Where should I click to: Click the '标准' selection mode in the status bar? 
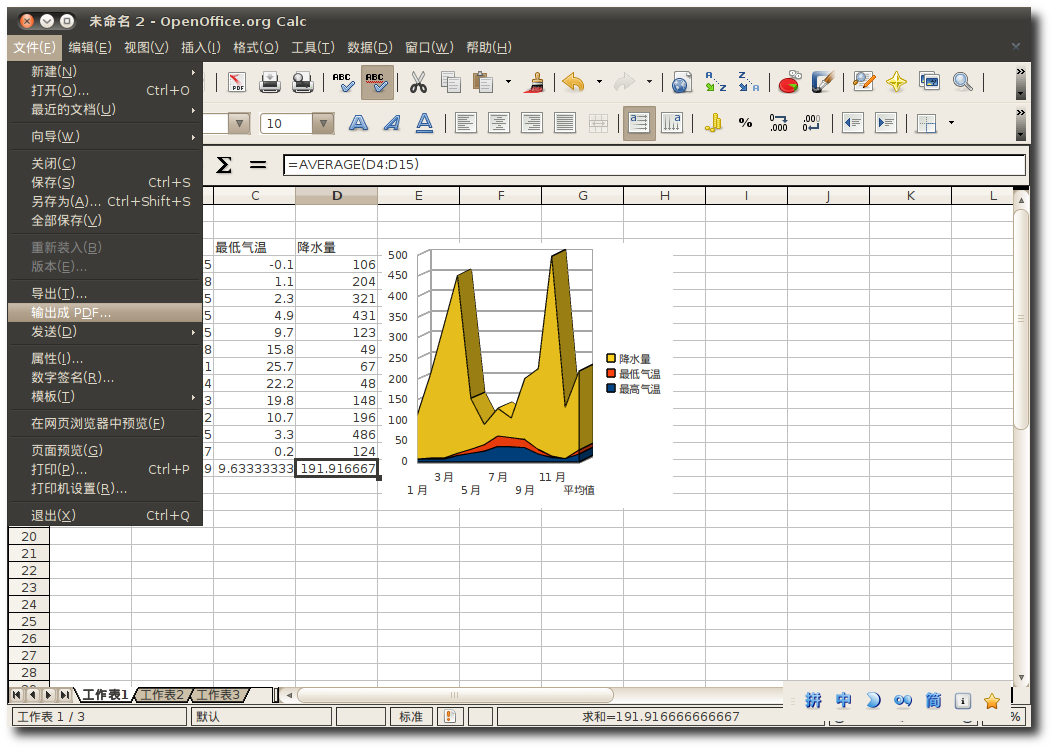tap(411, 716)
